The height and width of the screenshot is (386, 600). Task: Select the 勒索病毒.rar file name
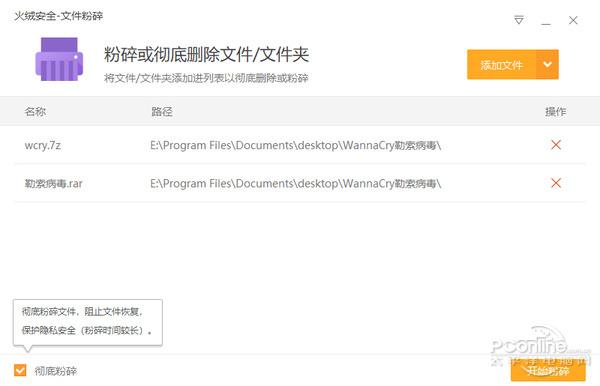[54, 184]
